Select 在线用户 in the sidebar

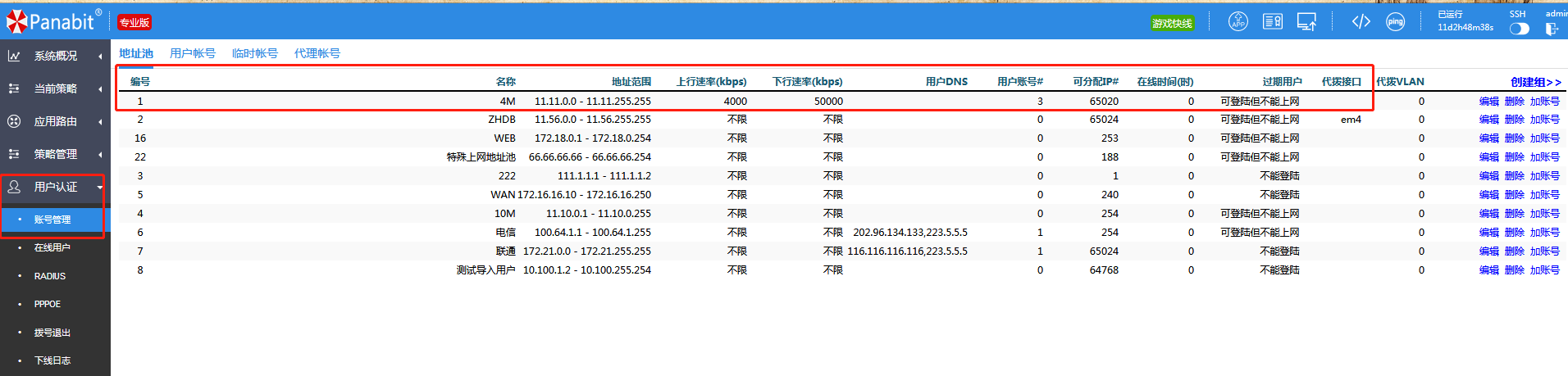coord(52,247)
